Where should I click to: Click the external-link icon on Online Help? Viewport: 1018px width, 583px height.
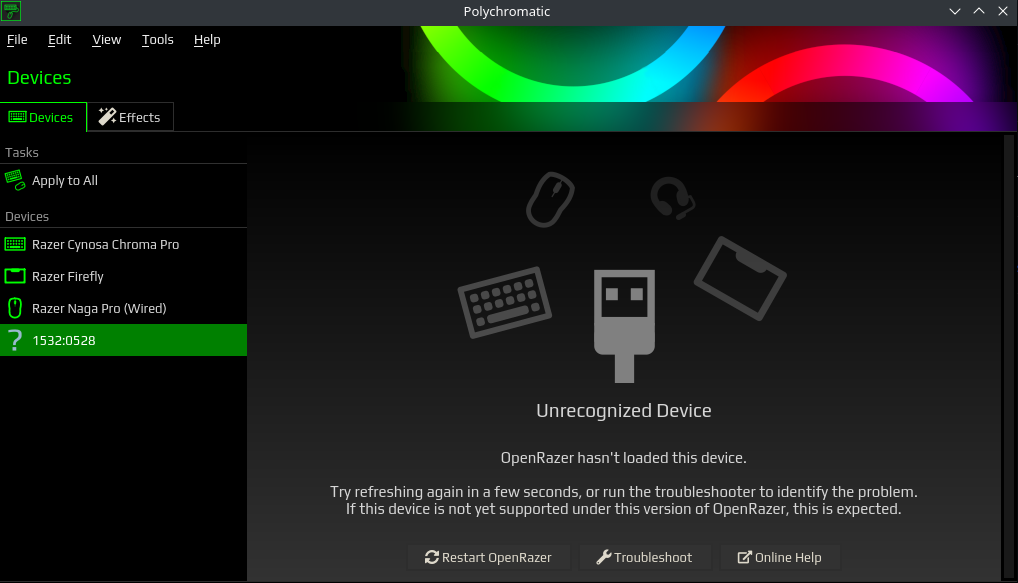[745, 557]
